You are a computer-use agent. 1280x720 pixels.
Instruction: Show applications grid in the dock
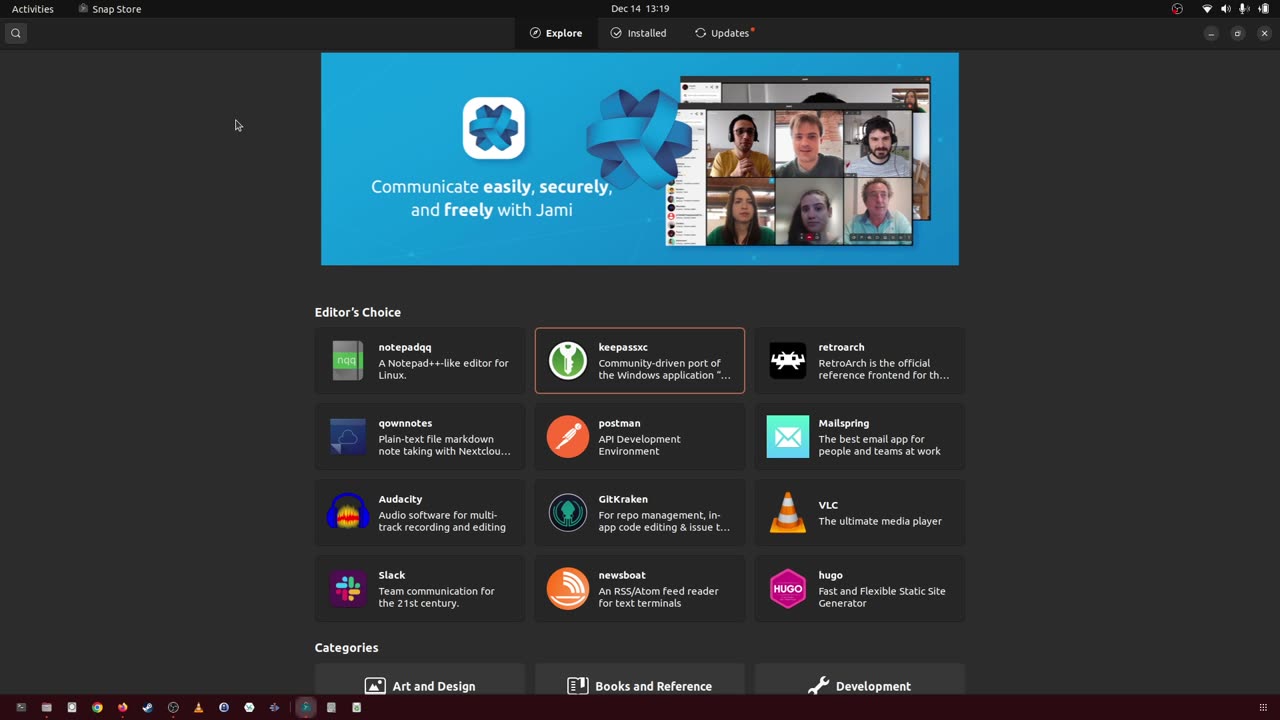tap(1263, 708)
